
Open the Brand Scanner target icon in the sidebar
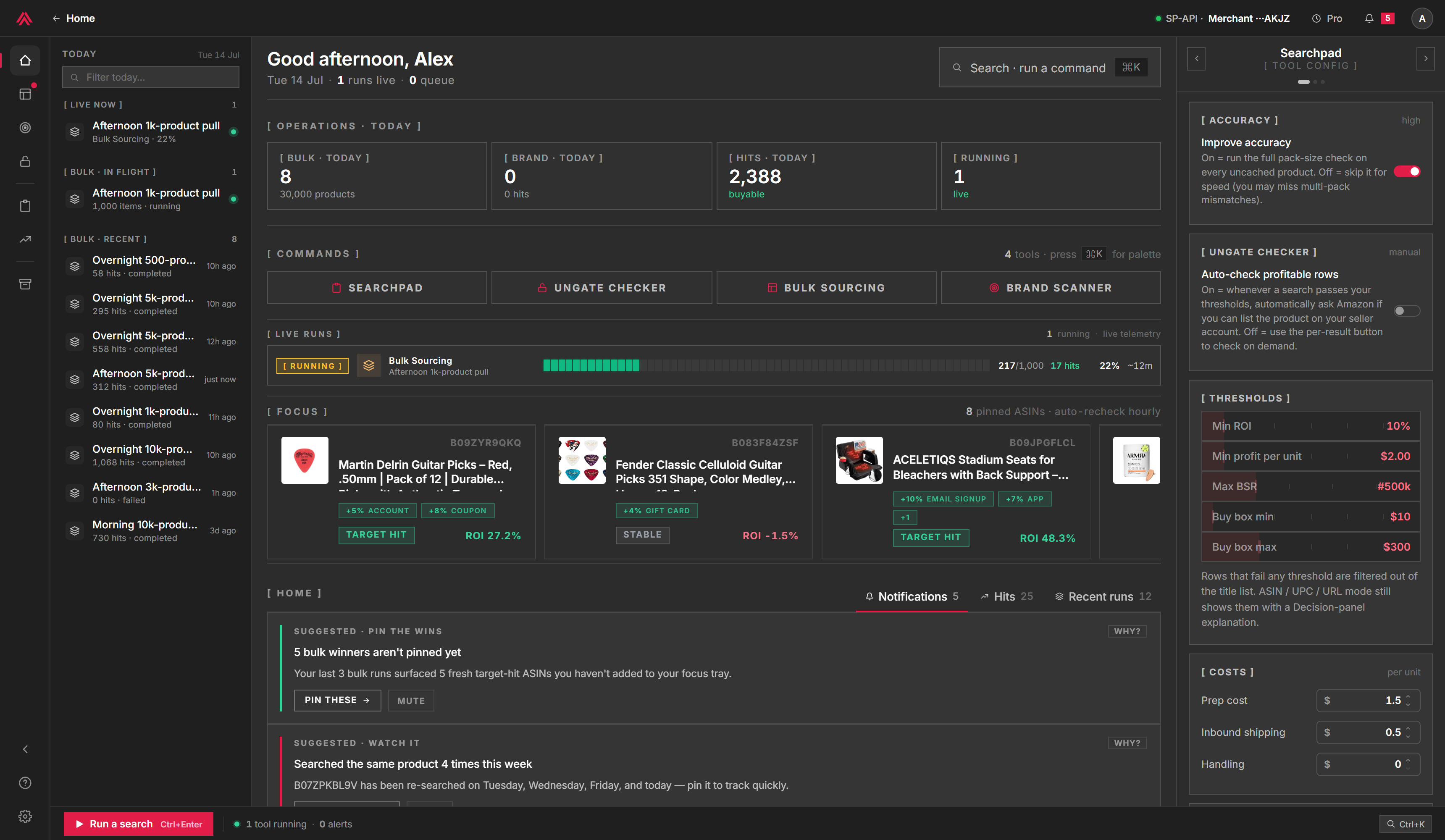pos(25,127)
